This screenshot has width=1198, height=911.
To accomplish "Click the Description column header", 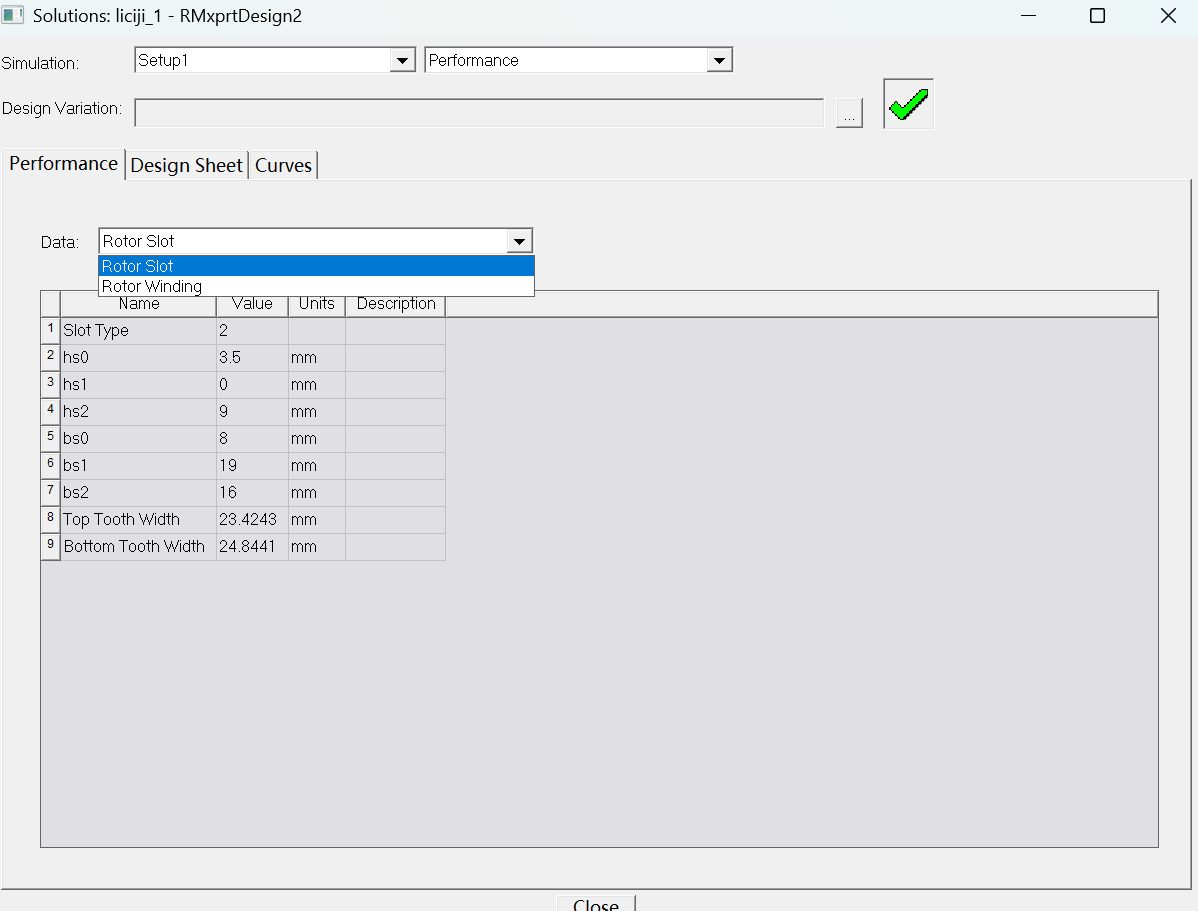I will coord(396,303).
